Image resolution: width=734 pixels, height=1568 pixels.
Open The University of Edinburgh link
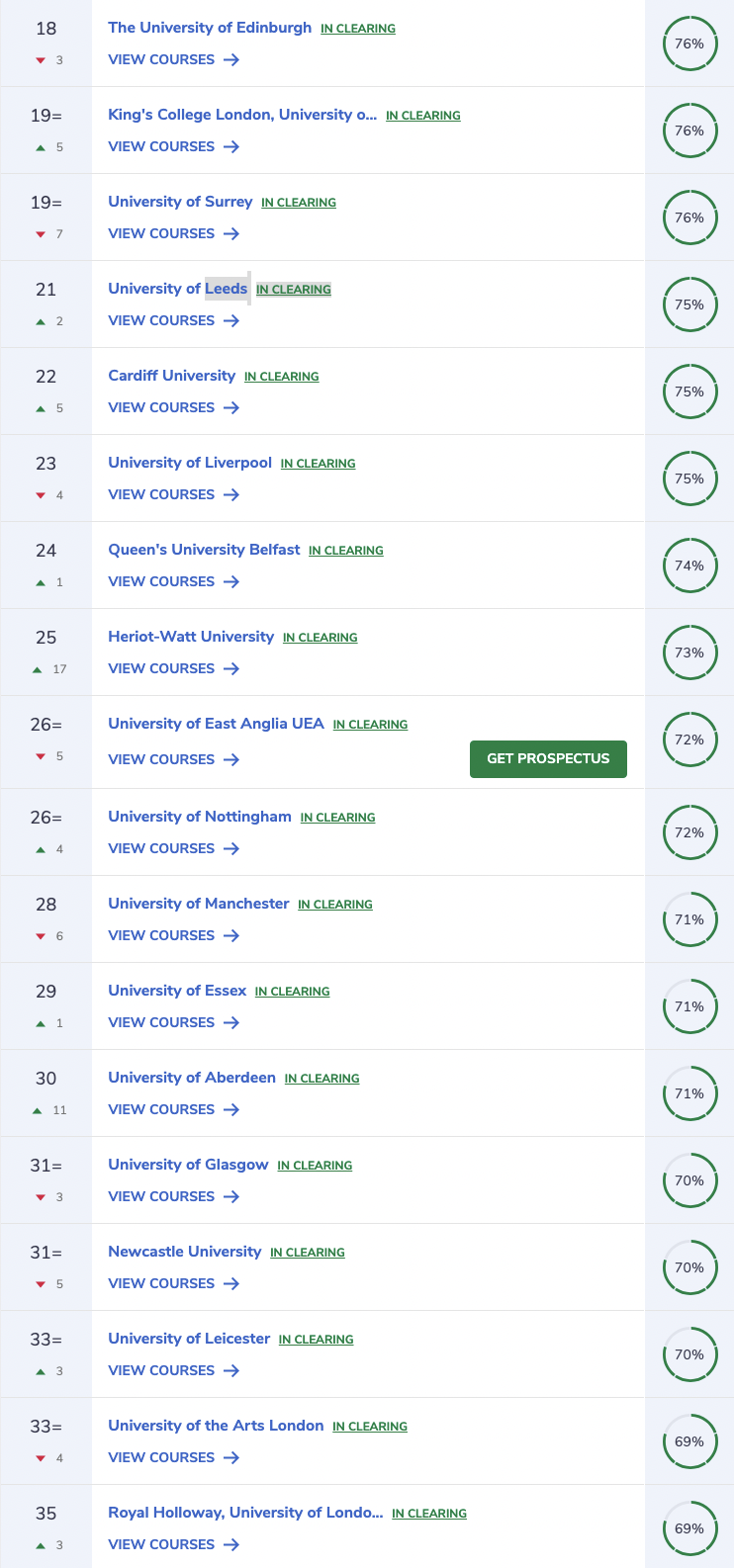210,28
